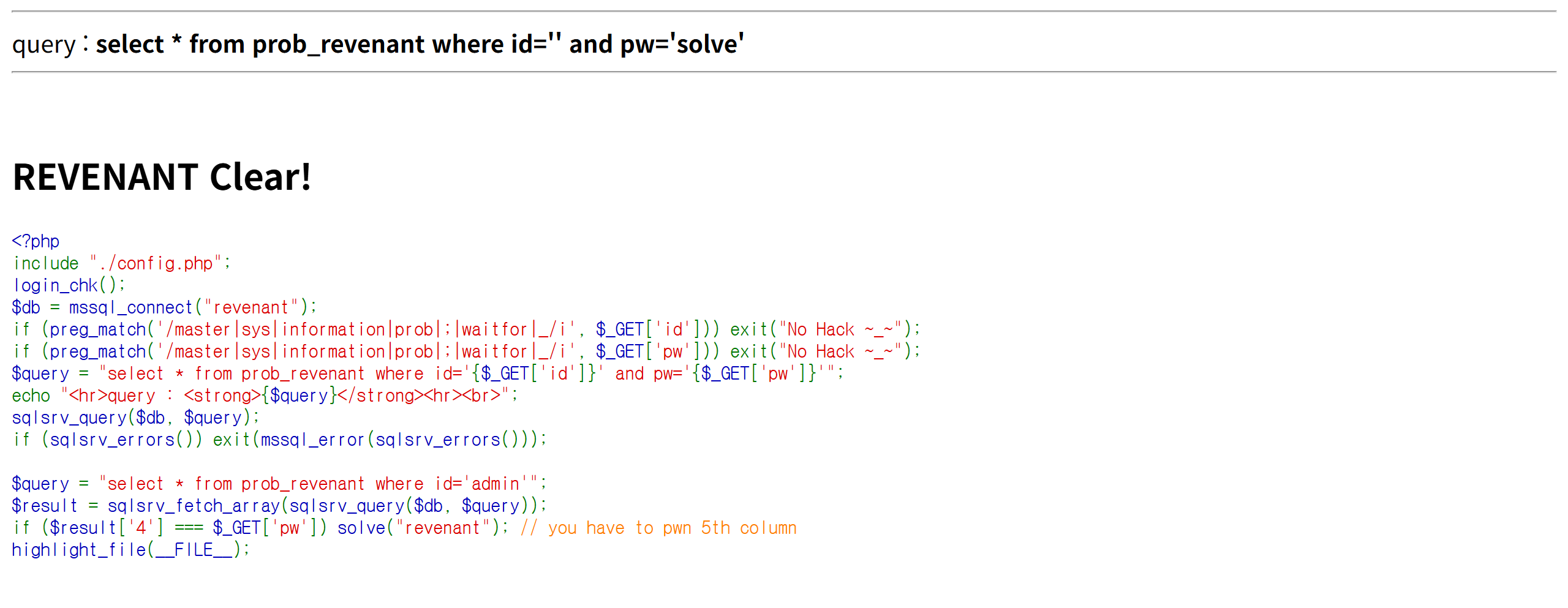Click the standalone sqlsrv_query($db, $query) line

(x=135, y=418)
